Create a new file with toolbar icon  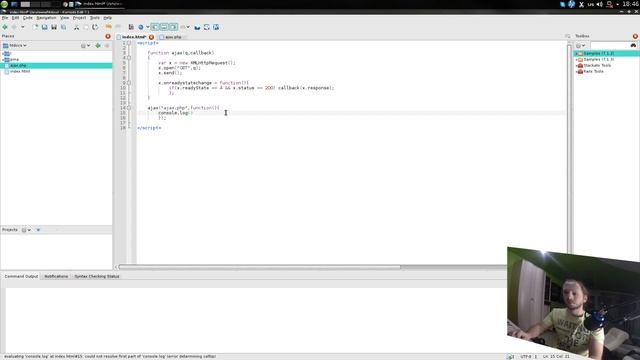[x=35, y=27]
